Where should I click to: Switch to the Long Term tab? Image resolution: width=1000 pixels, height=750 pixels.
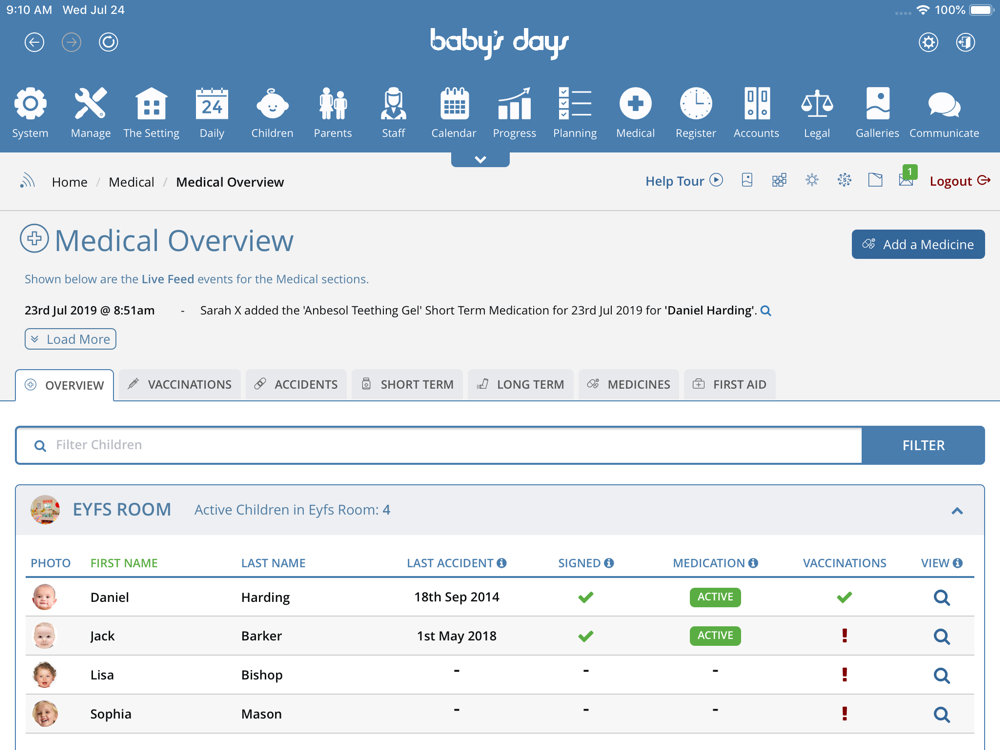click(520, 385)
